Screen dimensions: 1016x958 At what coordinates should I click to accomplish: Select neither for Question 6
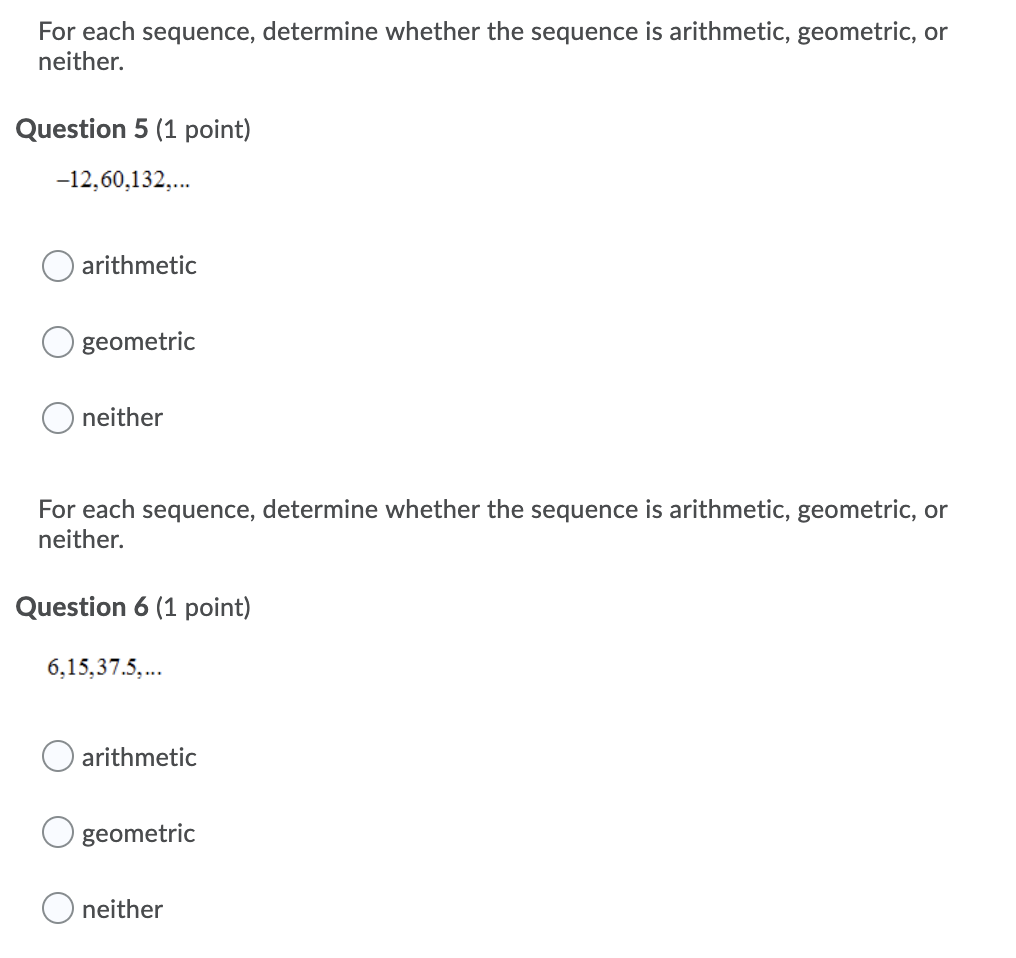pyautogui.click(x=57, y=909)
